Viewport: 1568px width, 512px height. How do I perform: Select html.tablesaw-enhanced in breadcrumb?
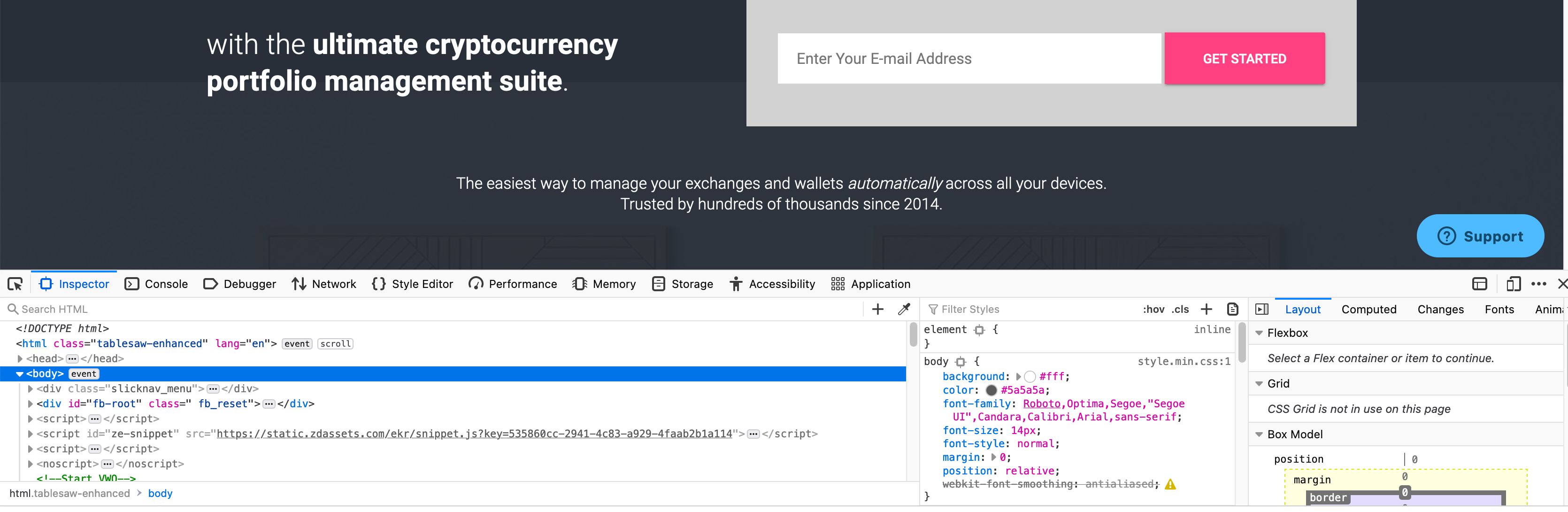point(69,494)
